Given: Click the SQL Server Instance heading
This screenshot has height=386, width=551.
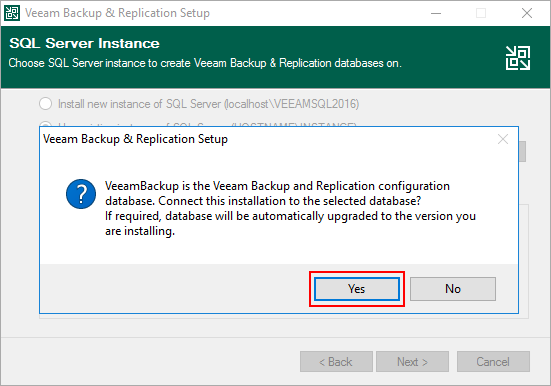Looking at the screenshot, I should (84, 43).
